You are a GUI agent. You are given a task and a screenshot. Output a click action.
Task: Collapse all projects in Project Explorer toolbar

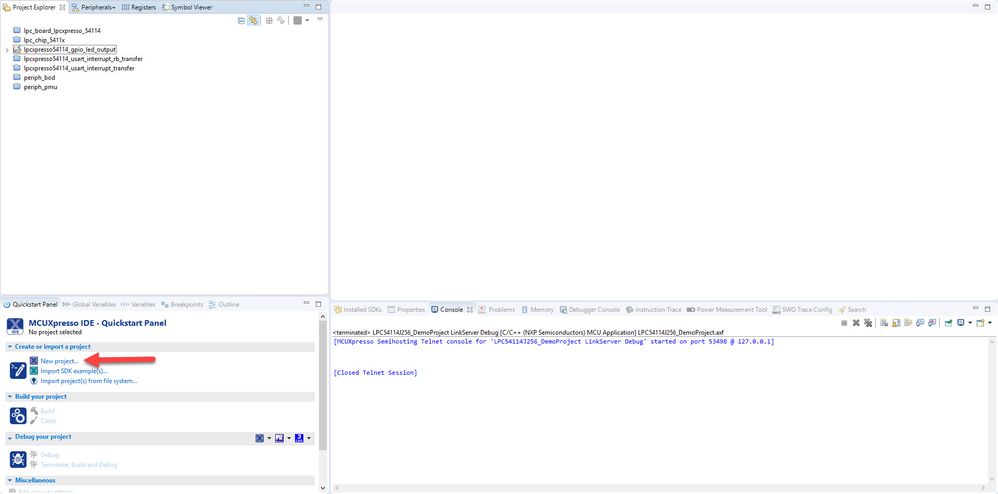pyautogui.click(x=241, y=20)
